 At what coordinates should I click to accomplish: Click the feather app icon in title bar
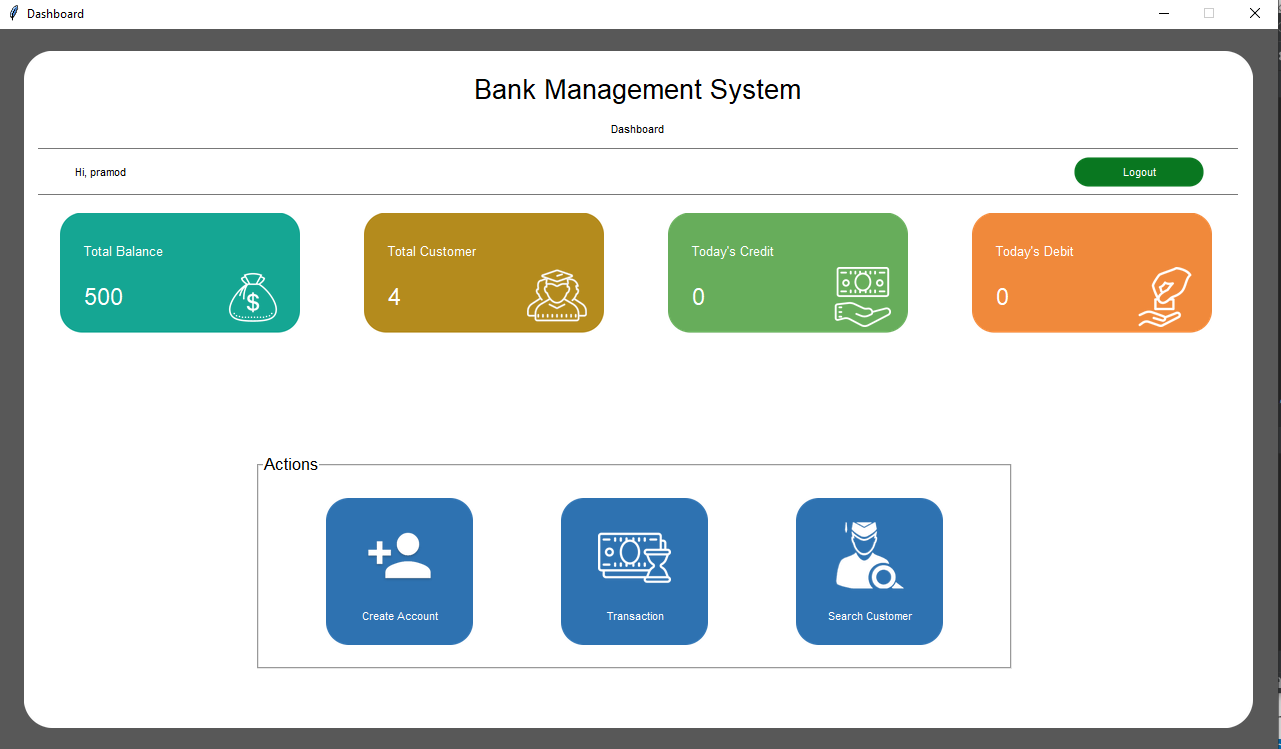click(x=13, y=14)
